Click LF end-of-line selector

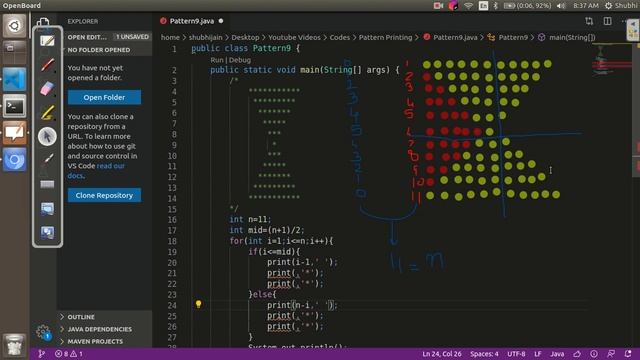point(538,354)
